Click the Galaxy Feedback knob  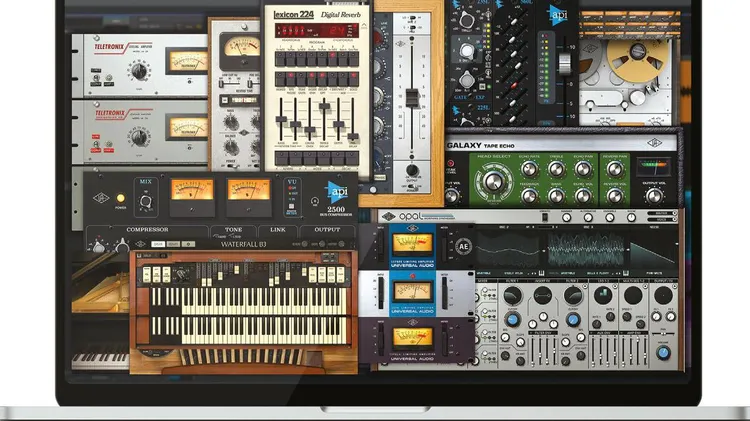coord(529,196)
